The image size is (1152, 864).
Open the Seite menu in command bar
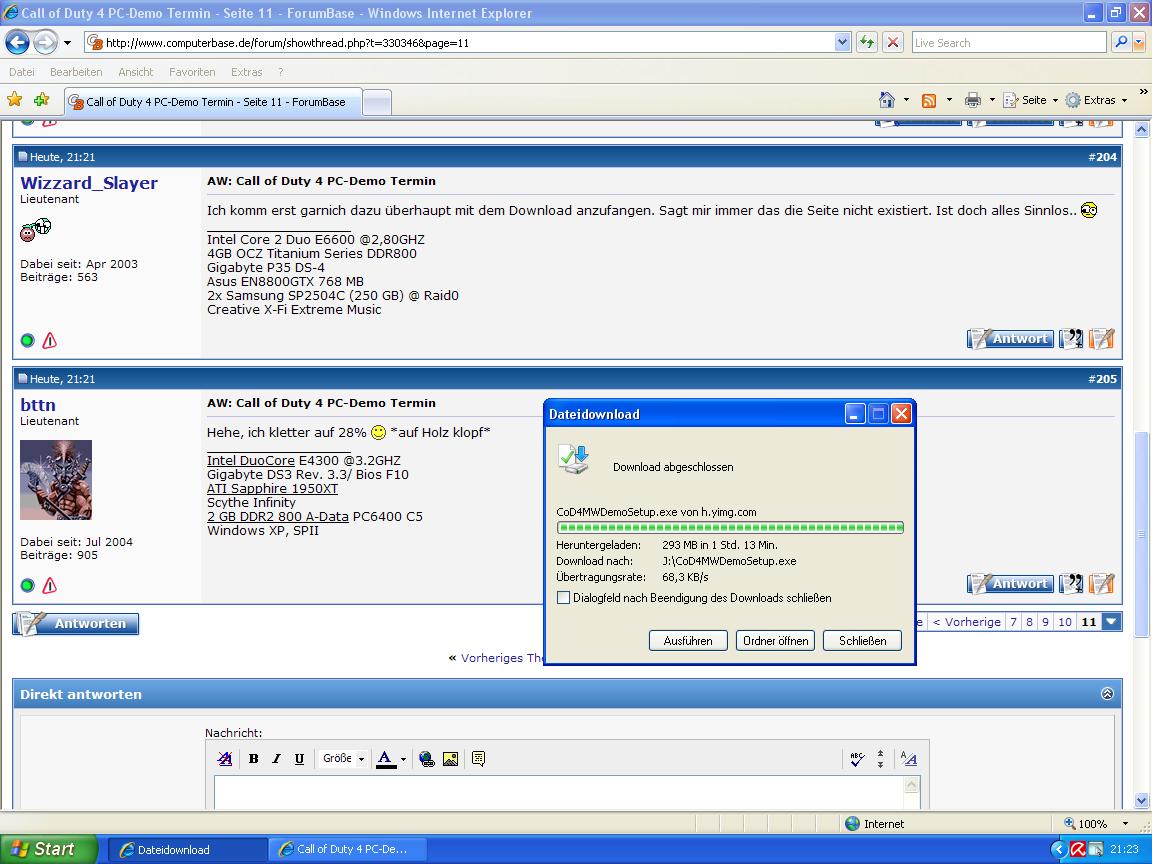click(1031, 100)
